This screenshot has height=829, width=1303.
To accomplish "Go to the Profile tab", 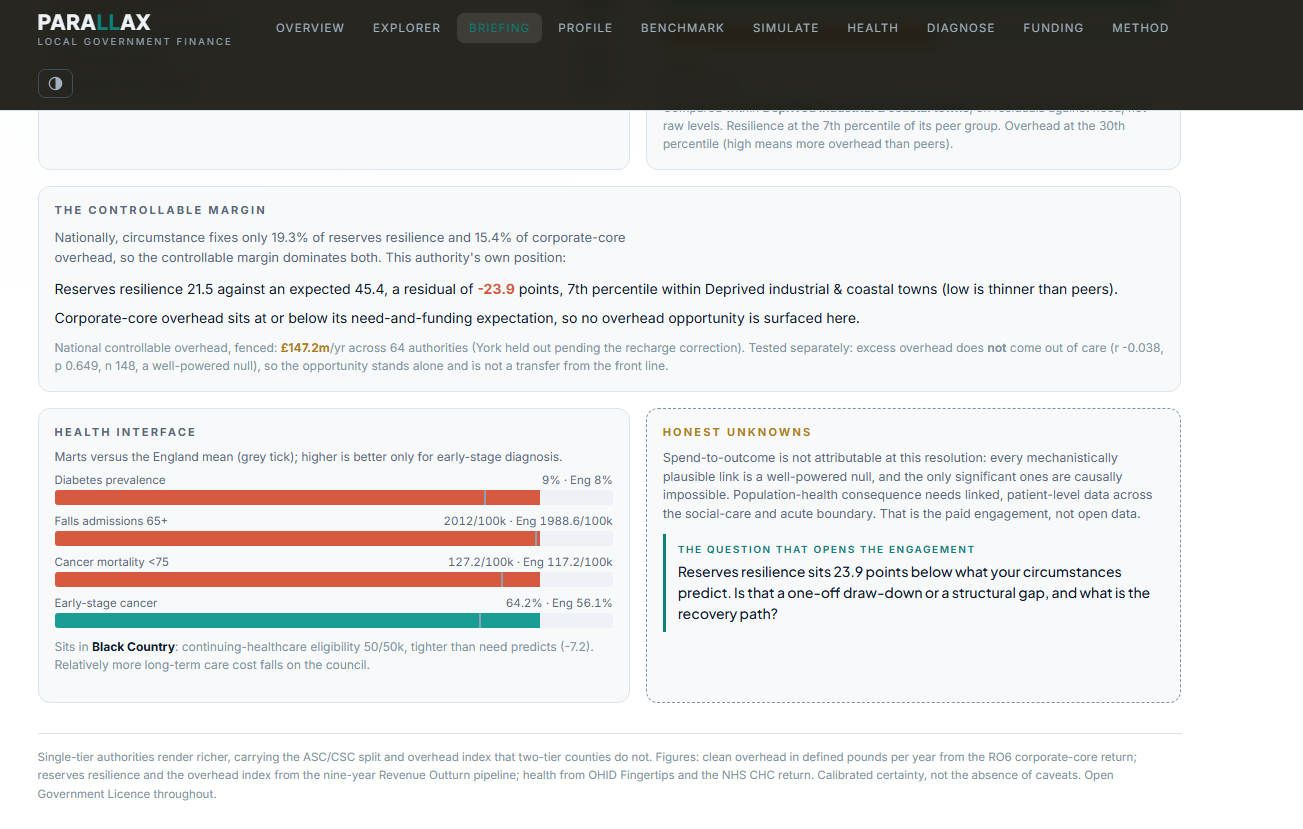I will click(585, 28).
